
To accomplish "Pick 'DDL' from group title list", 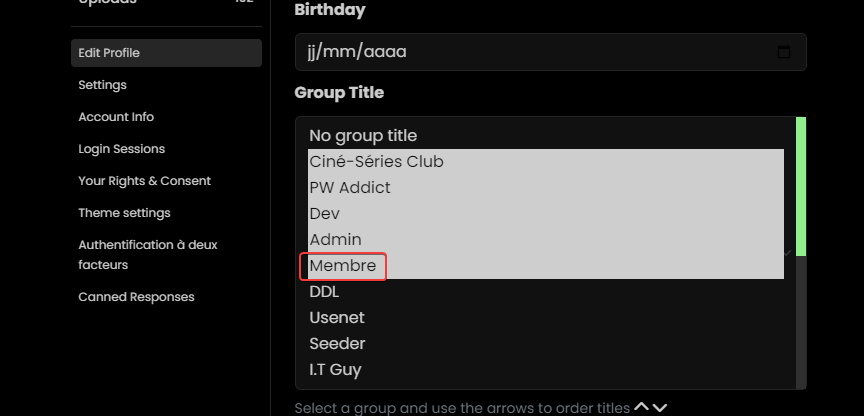I will pos(324,292).
